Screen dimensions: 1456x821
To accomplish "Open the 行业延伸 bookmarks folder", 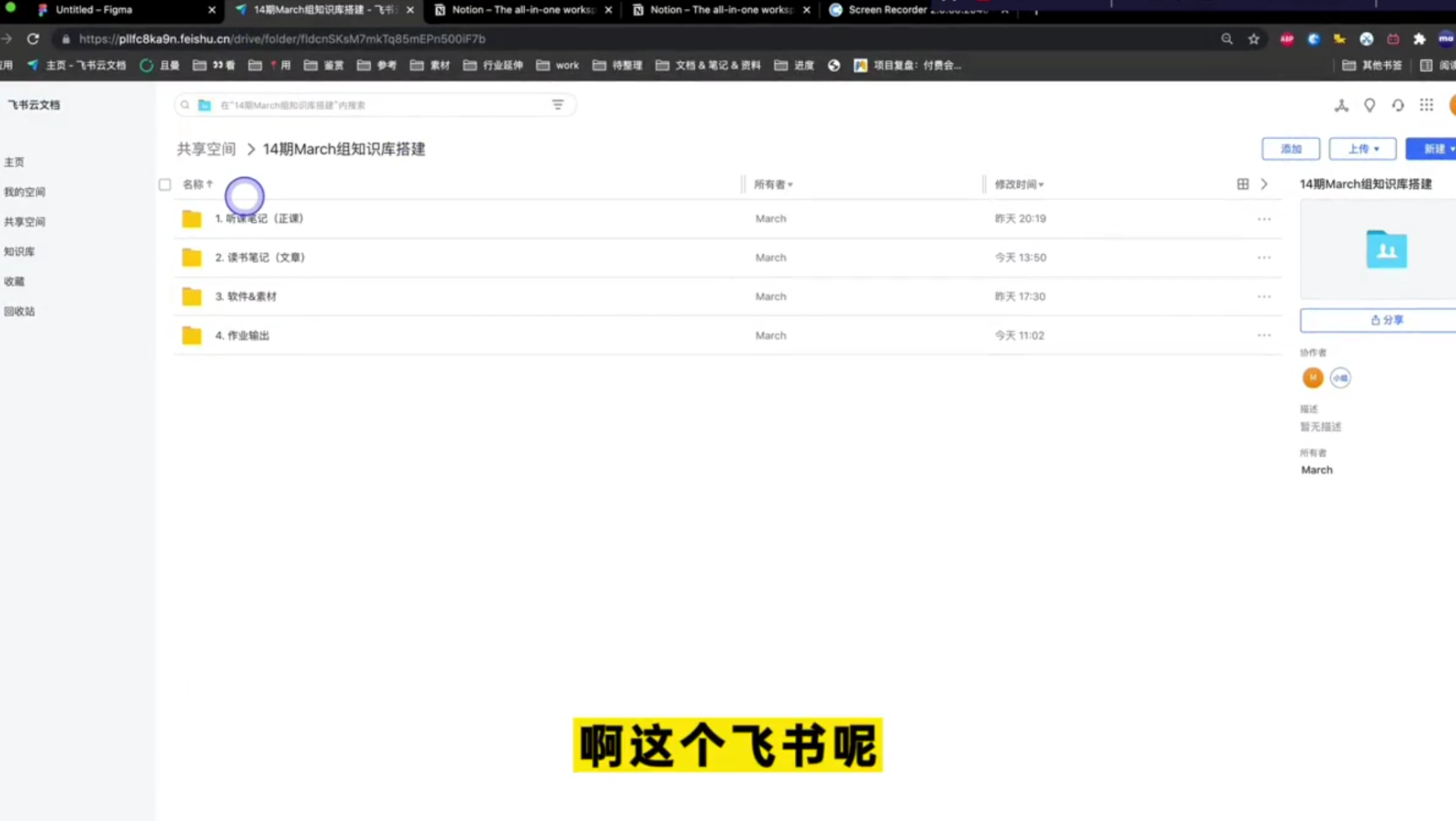I will coord(492,65).
